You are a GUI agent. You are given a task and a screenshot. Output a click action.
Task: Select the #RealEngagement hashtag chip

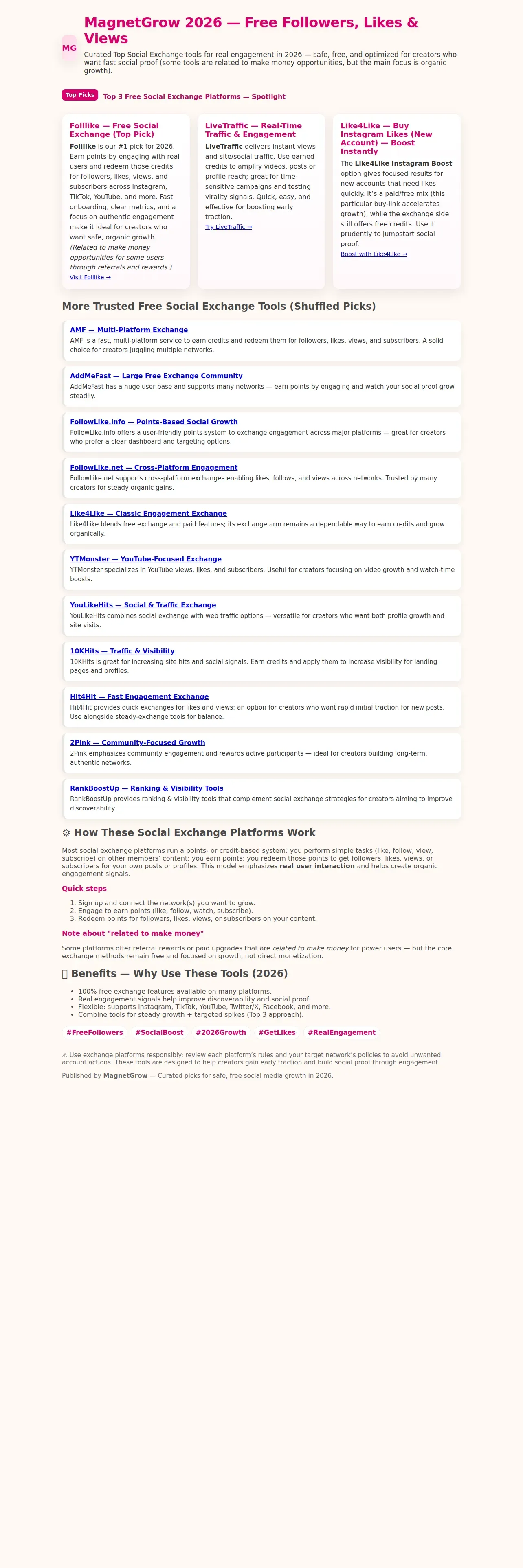(x=342, y=1032)
